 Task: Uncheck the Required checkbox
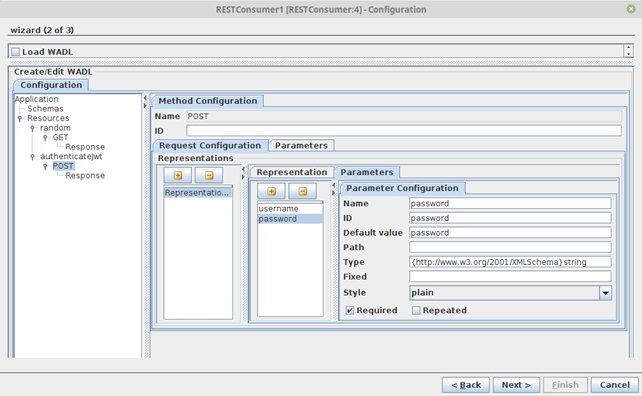[x=349, y=310]
